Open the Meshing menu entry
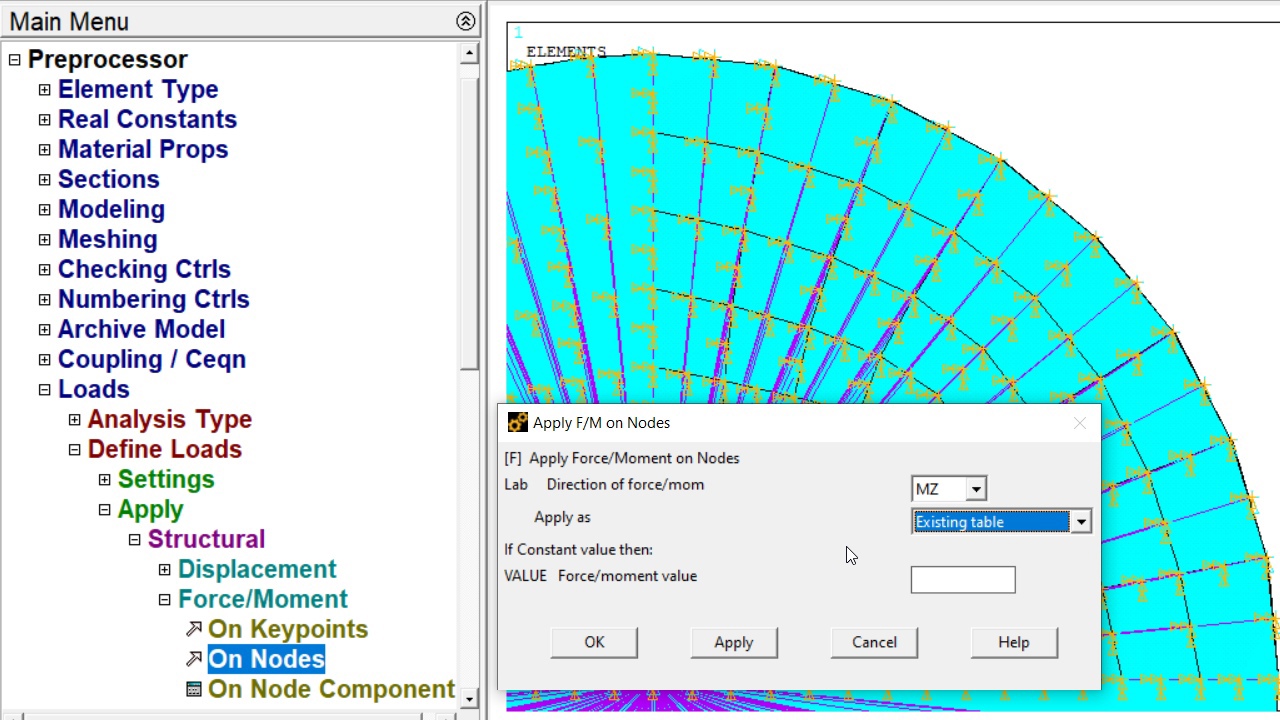Image resolution: width=1280 pixels, height=720 pixels. [x=107, y=240]
